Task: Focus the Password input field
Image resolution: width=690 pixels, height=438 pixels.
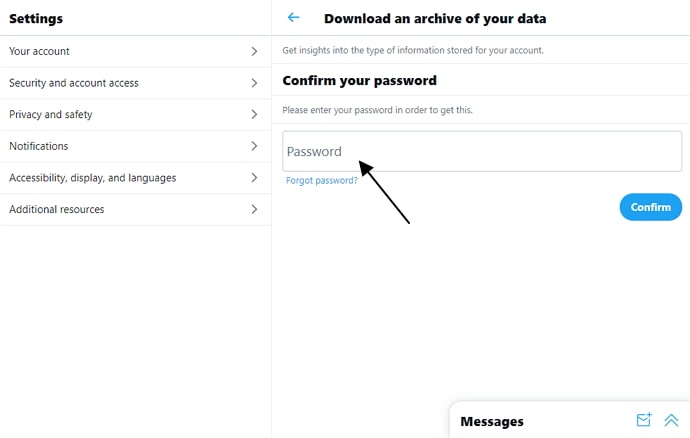Action: click(482, 152)
